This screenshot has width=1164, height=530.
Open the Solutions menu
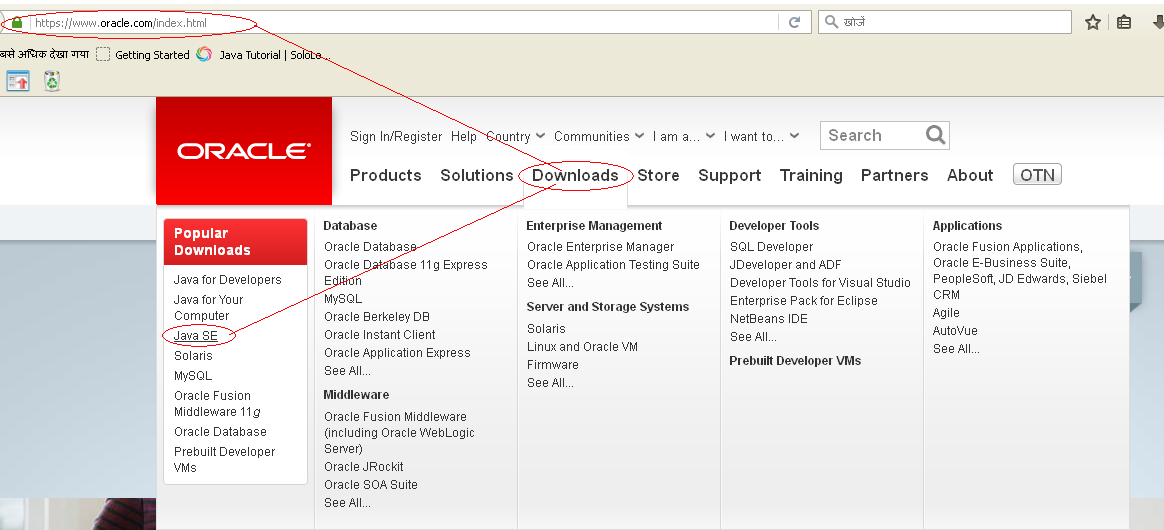click(477, 175)
